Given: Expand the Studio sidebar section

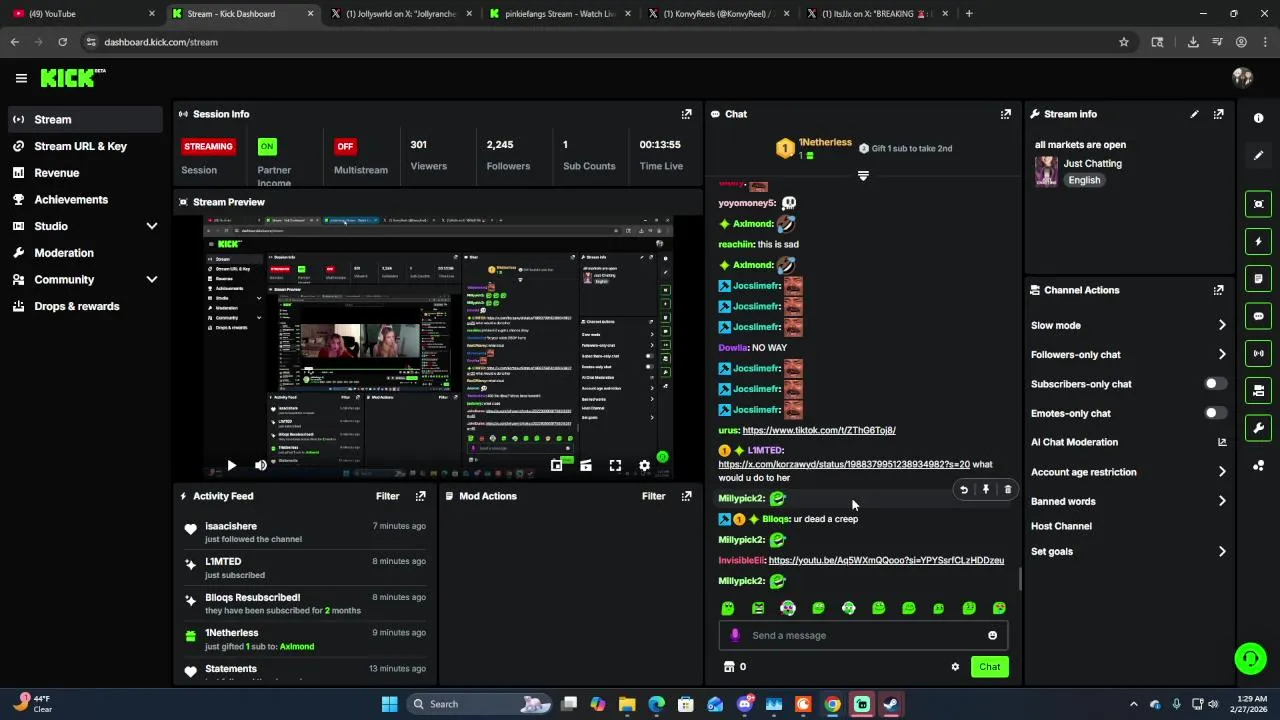Looking at the screenshot, I should (x=152, y=226).
